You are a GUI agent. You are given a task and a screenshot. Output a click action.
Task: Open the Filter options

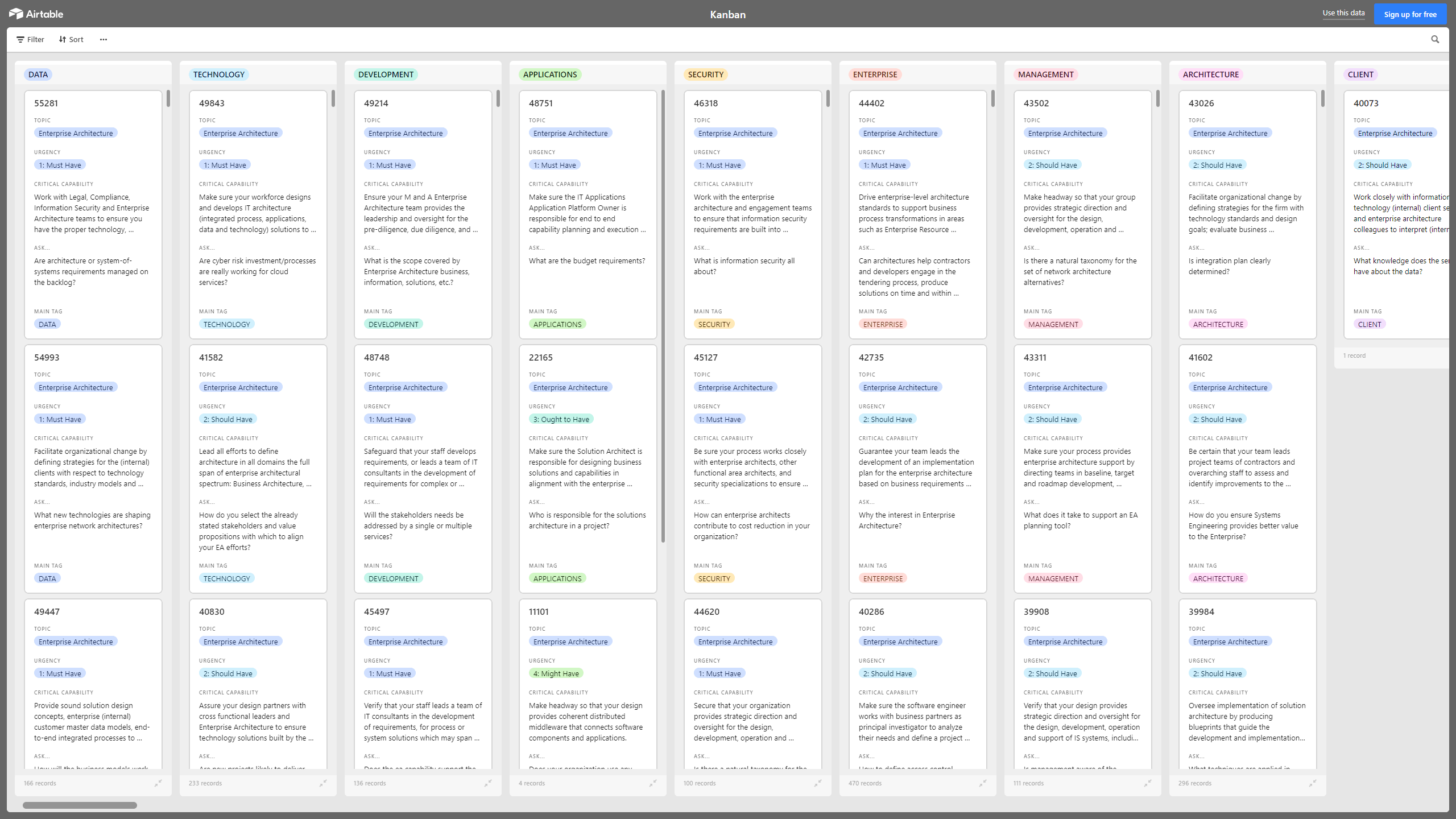click(30, 39)
